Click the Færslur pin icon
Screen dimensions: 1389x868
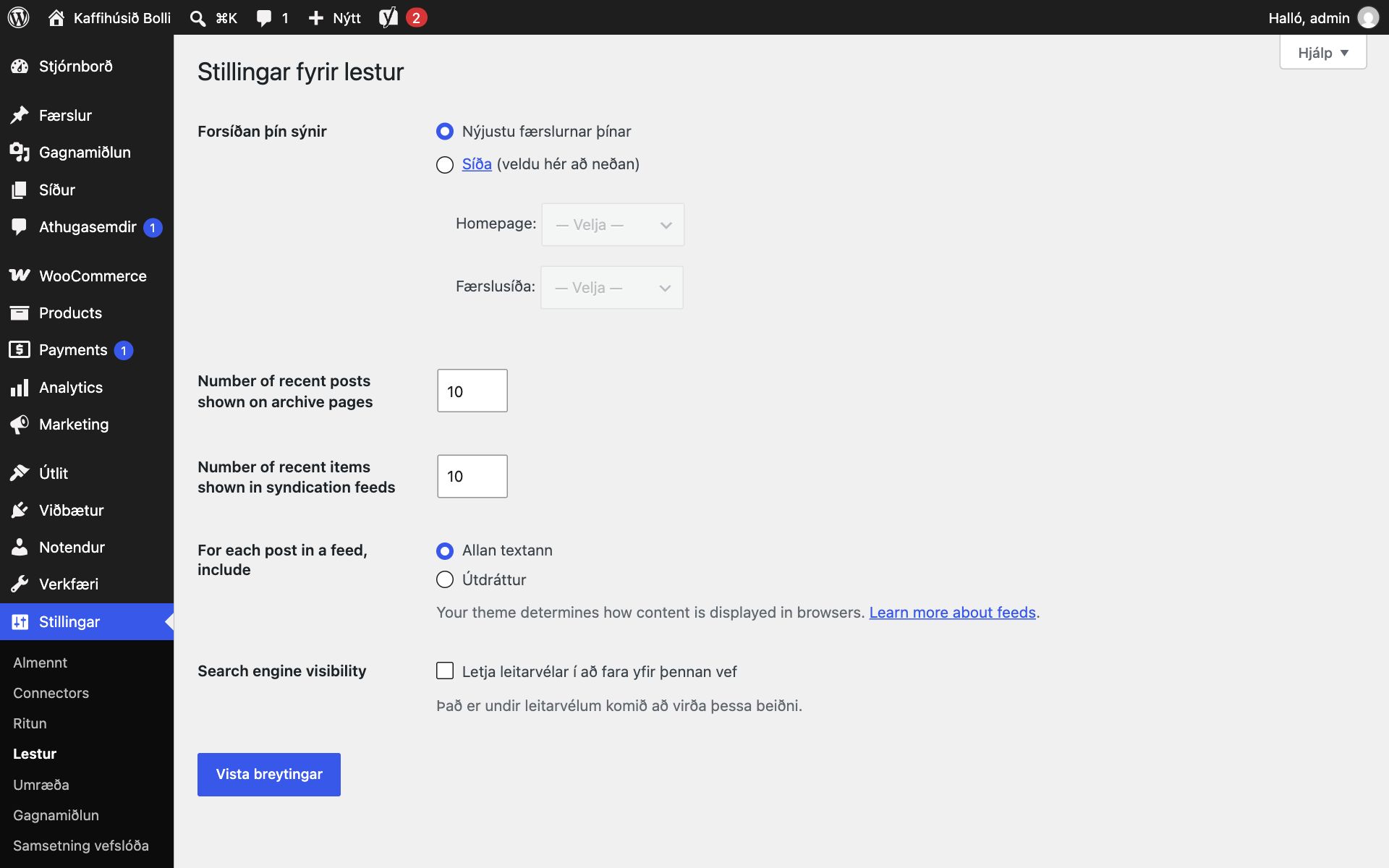tap(20, 115)
